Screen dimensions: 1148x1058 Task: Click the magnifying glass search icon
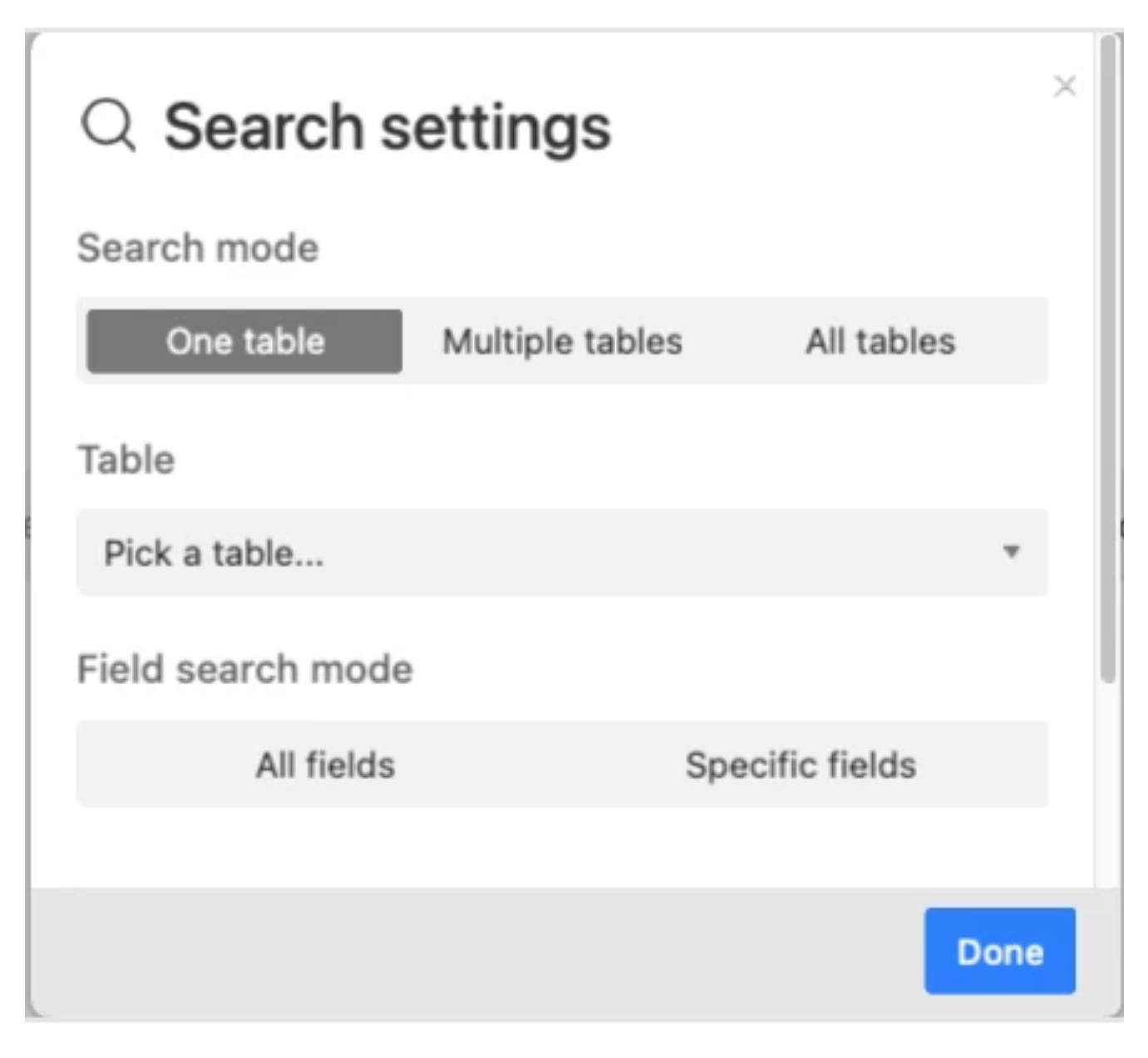[x=108, y=126]
